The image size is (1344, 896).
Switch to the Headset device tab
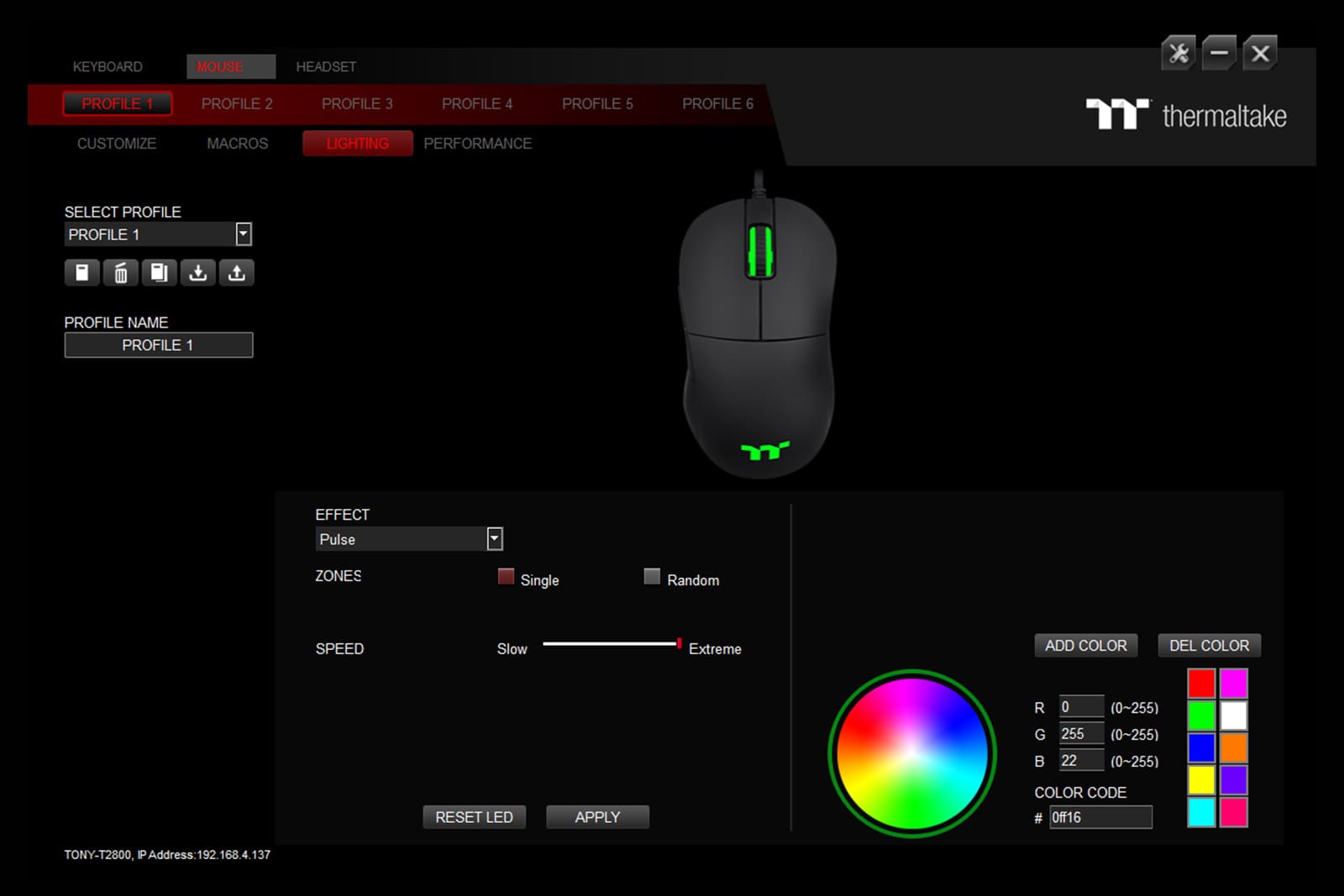[326, 66]
